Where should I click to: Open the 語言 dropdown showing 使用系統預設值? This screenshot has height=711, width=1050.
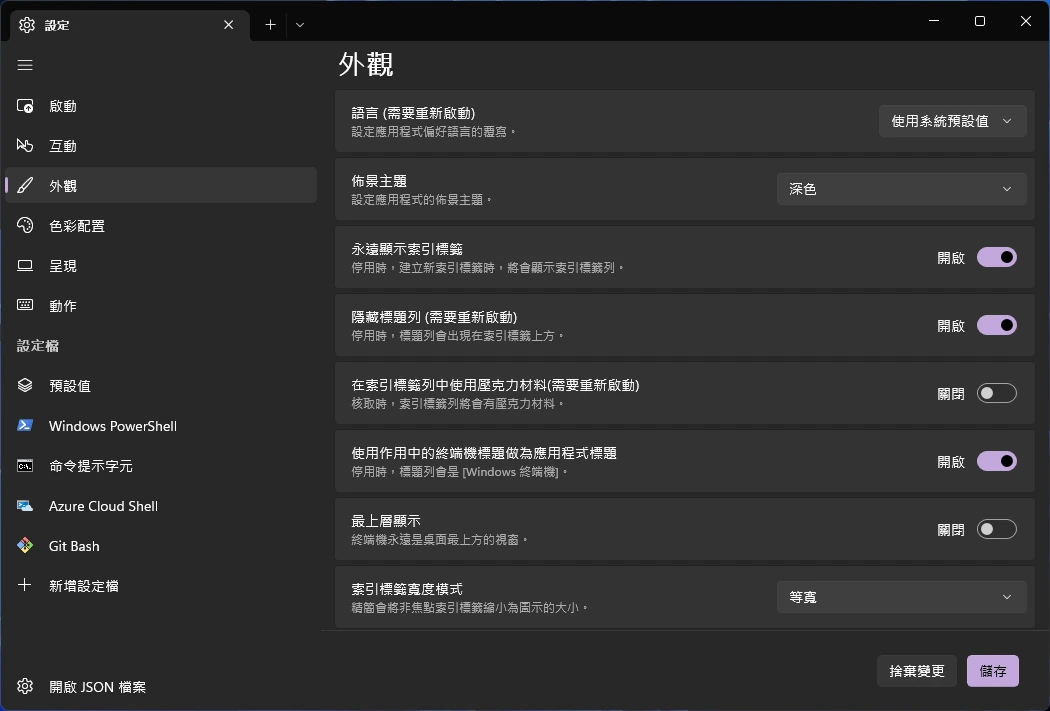coord(952,121)
